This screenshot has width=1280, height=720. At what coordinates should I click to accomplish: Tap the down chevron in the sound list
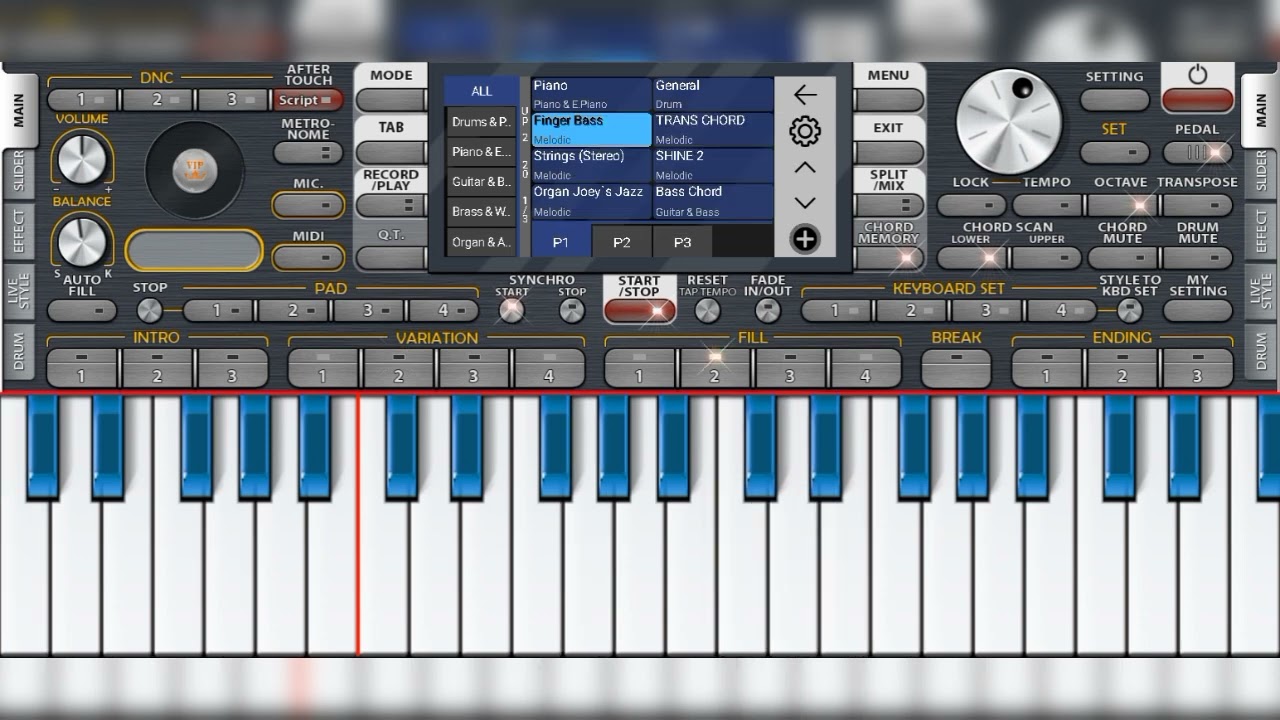coord(805,203)
